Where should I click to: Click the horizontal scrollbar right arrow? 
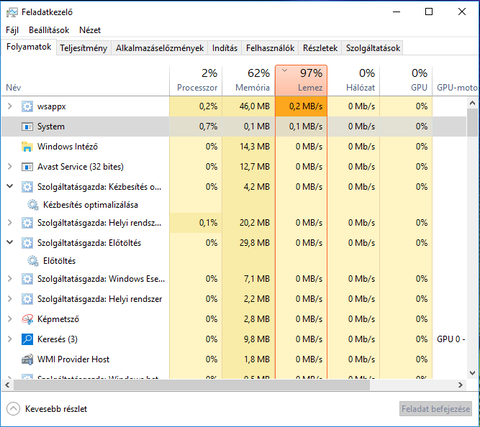point(460,385)
